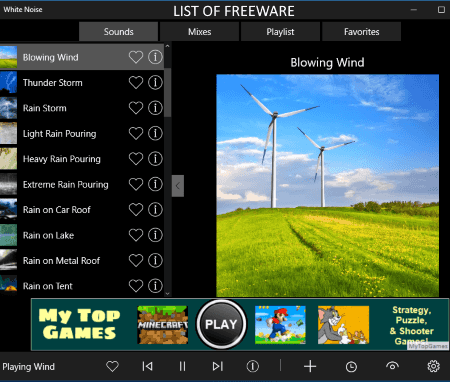Favorite the Extreme Rain Pouring sound
This screenshot has width=450, height=382.
tap(136, 184)
